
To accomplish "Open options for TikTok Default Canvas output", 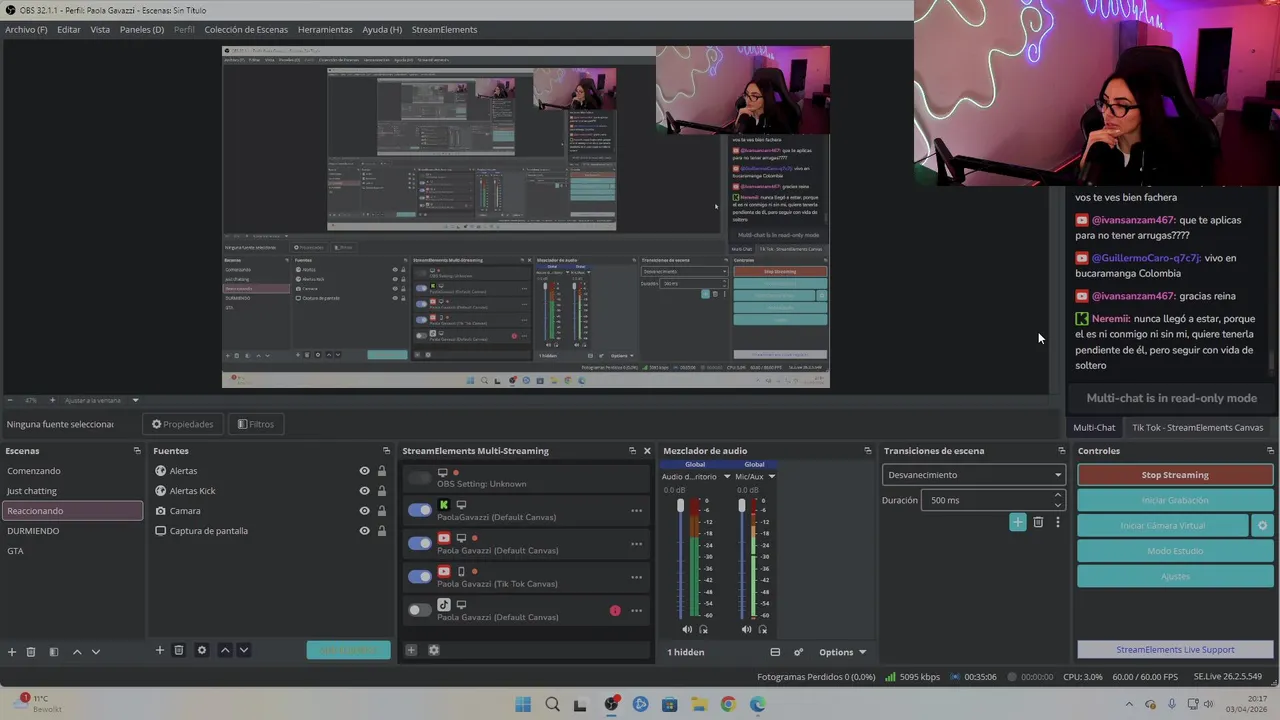I will (636, 611).
